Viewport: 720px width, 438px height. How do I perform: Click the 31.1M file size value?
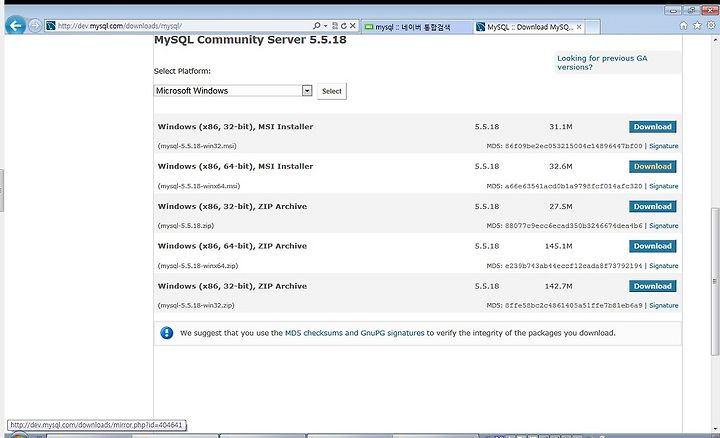tap(561, 127)
